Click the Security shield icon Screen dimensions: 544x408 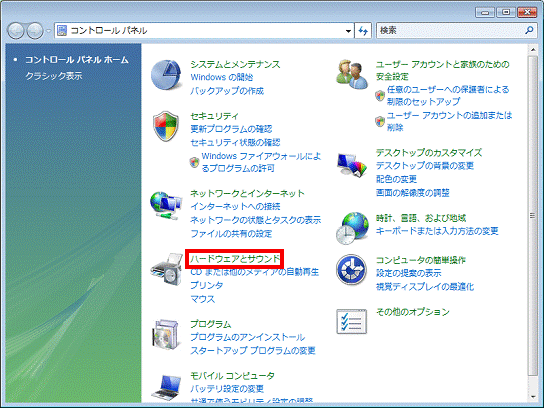click(166, 126)
